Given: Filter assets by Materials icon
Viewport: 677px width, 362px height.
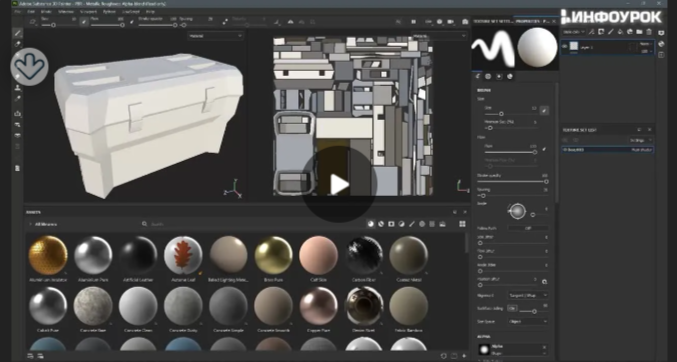Looking at the screenshot, I should (370, 224).
